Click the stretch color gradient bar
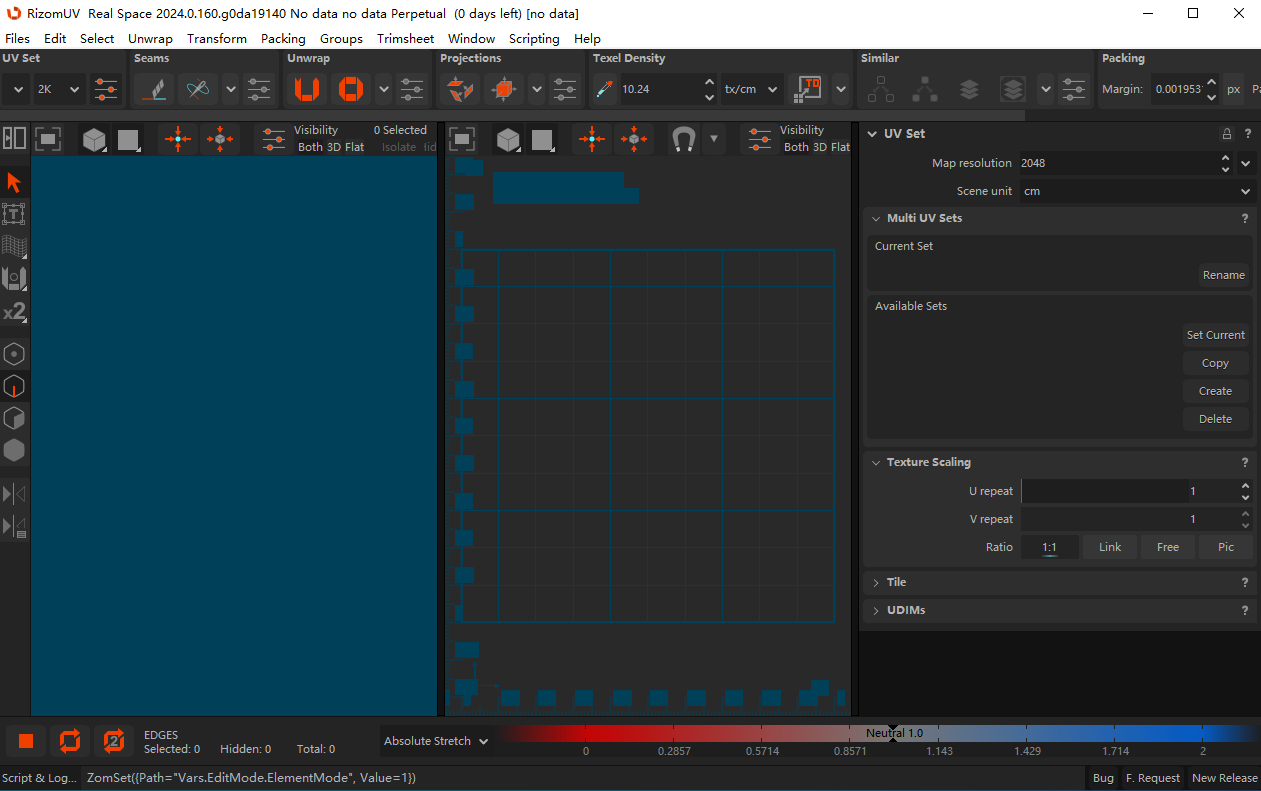 click(880, 733)
